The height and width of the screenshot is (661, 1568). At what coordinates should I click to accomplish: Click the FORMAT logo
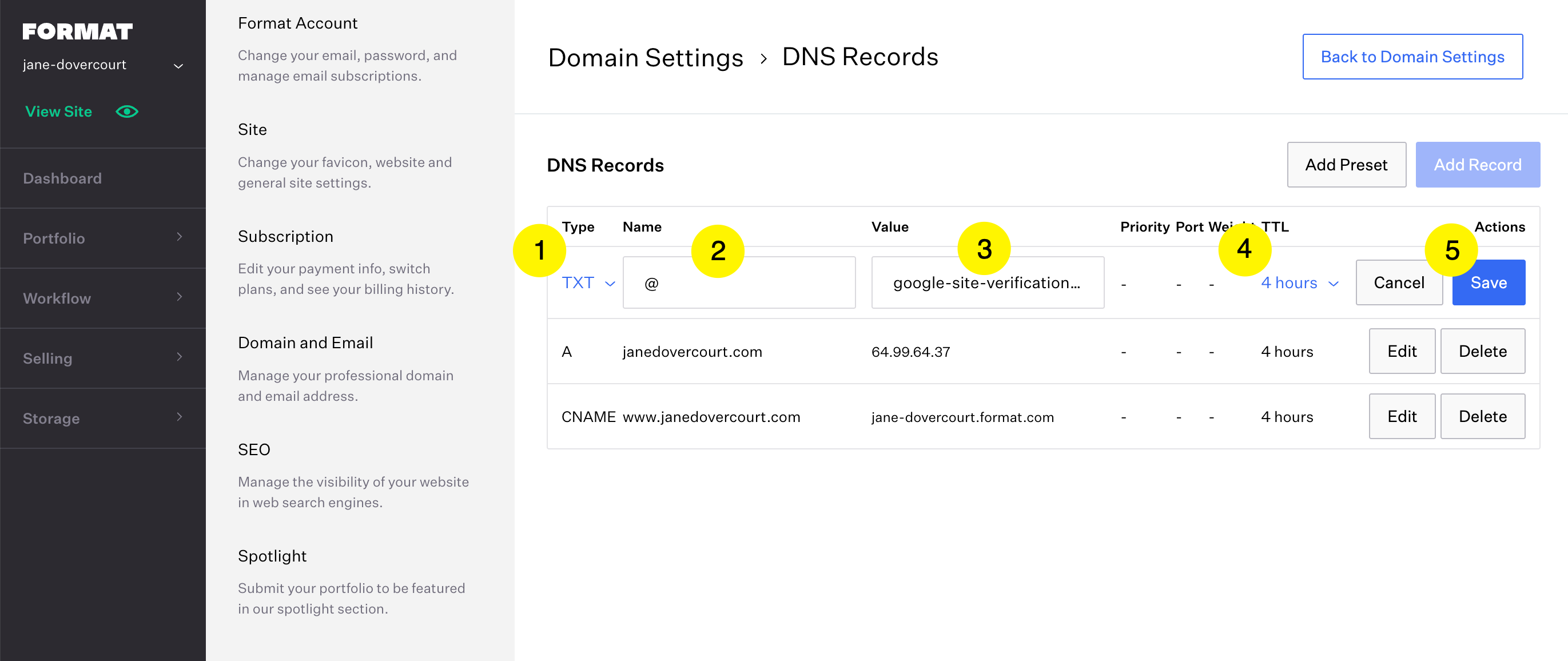pyautogui.click(x=77, y=31)
